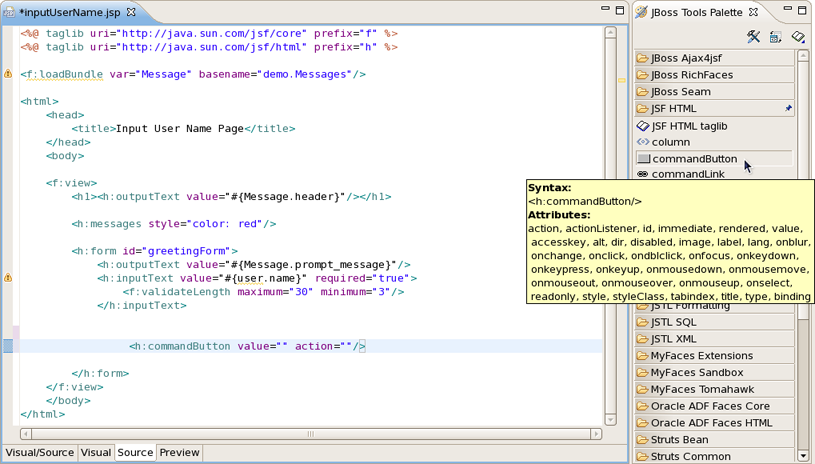Image resolution: width=815 pixels, height=464 pixels.
Task: Click blue range indicator beside commandButton line
Action: coord(8,346)
